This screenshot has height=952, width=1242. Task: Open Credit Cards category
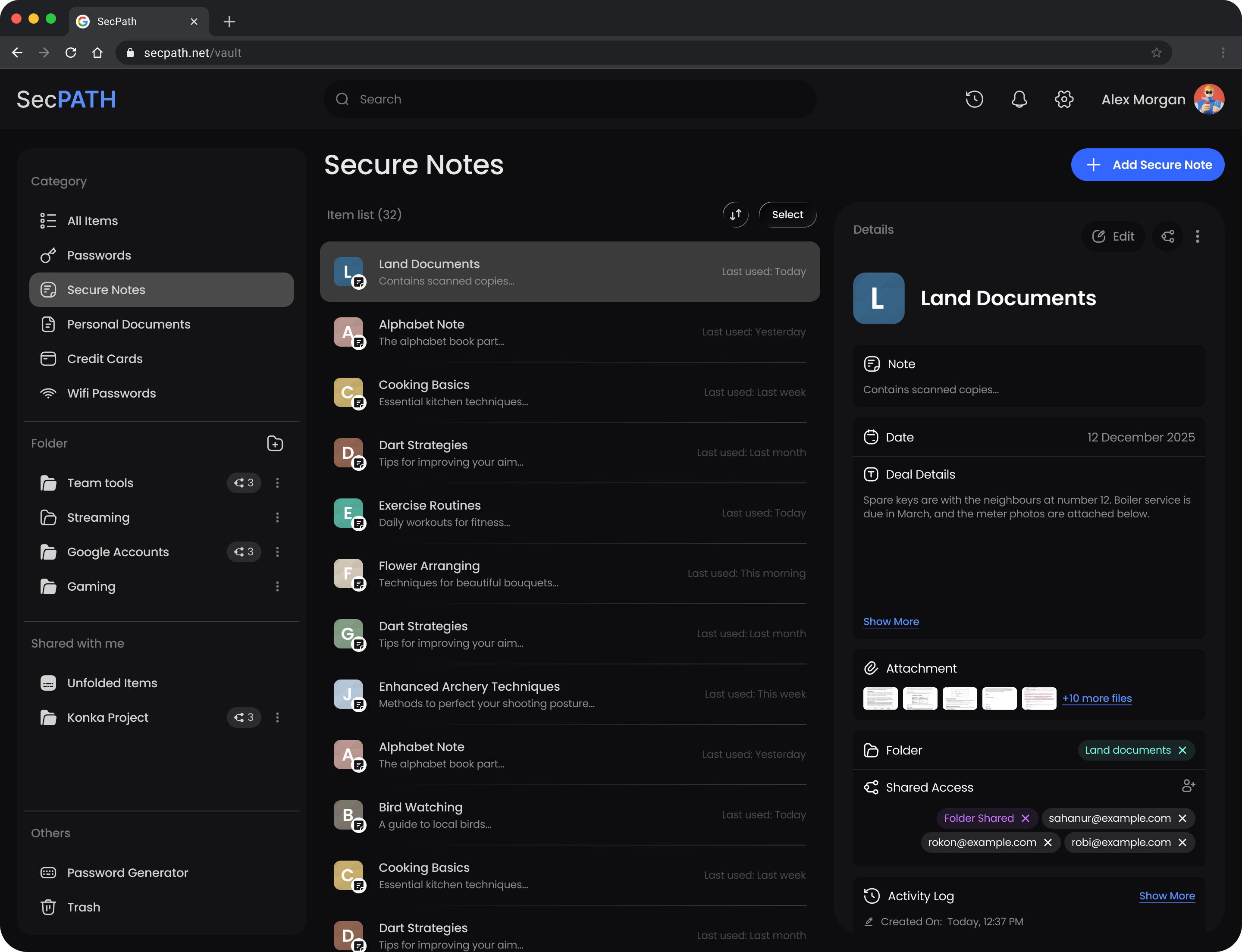click(x=162, y=359)
